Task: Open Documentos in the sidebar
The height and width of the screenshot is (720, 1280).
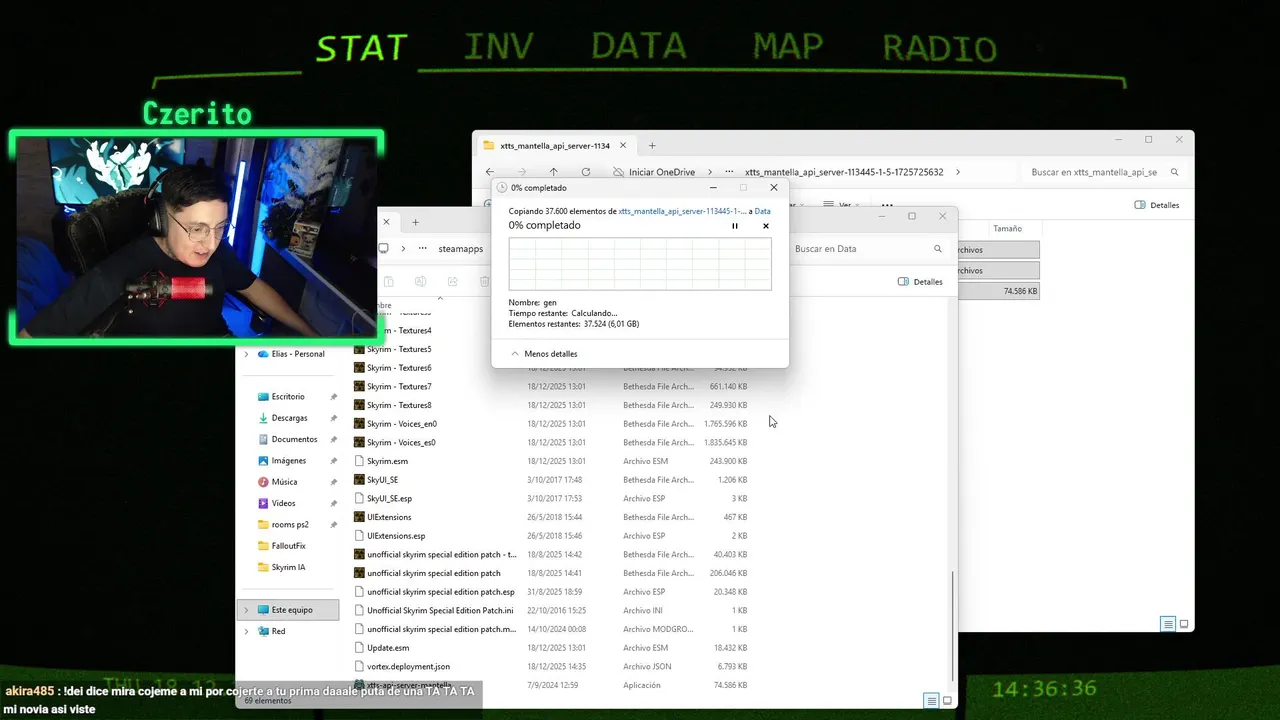Action: (x=294, y=439)
